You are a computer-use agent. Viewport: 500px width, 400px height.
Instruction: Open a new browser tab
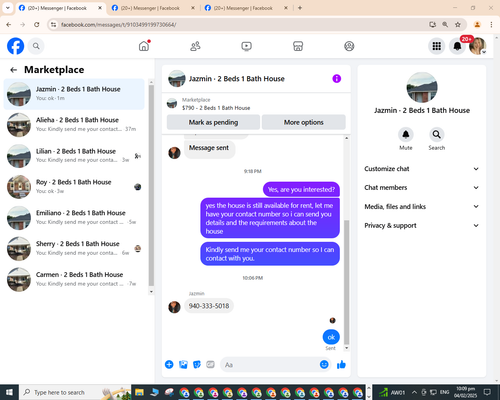coord(300,8)
